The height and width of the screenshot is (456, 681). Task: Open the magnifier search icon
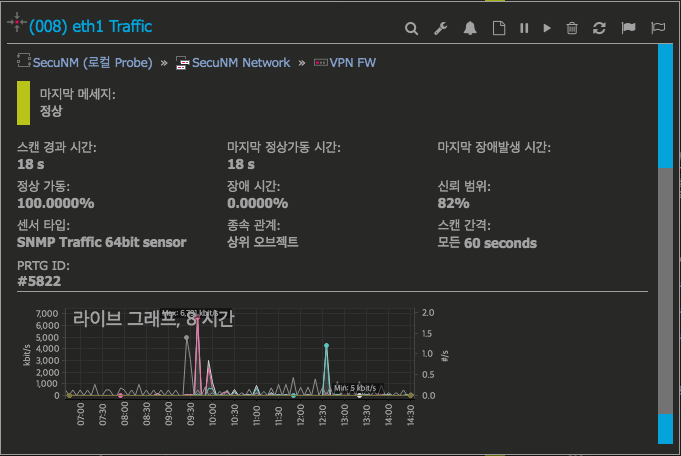point(411,29)
